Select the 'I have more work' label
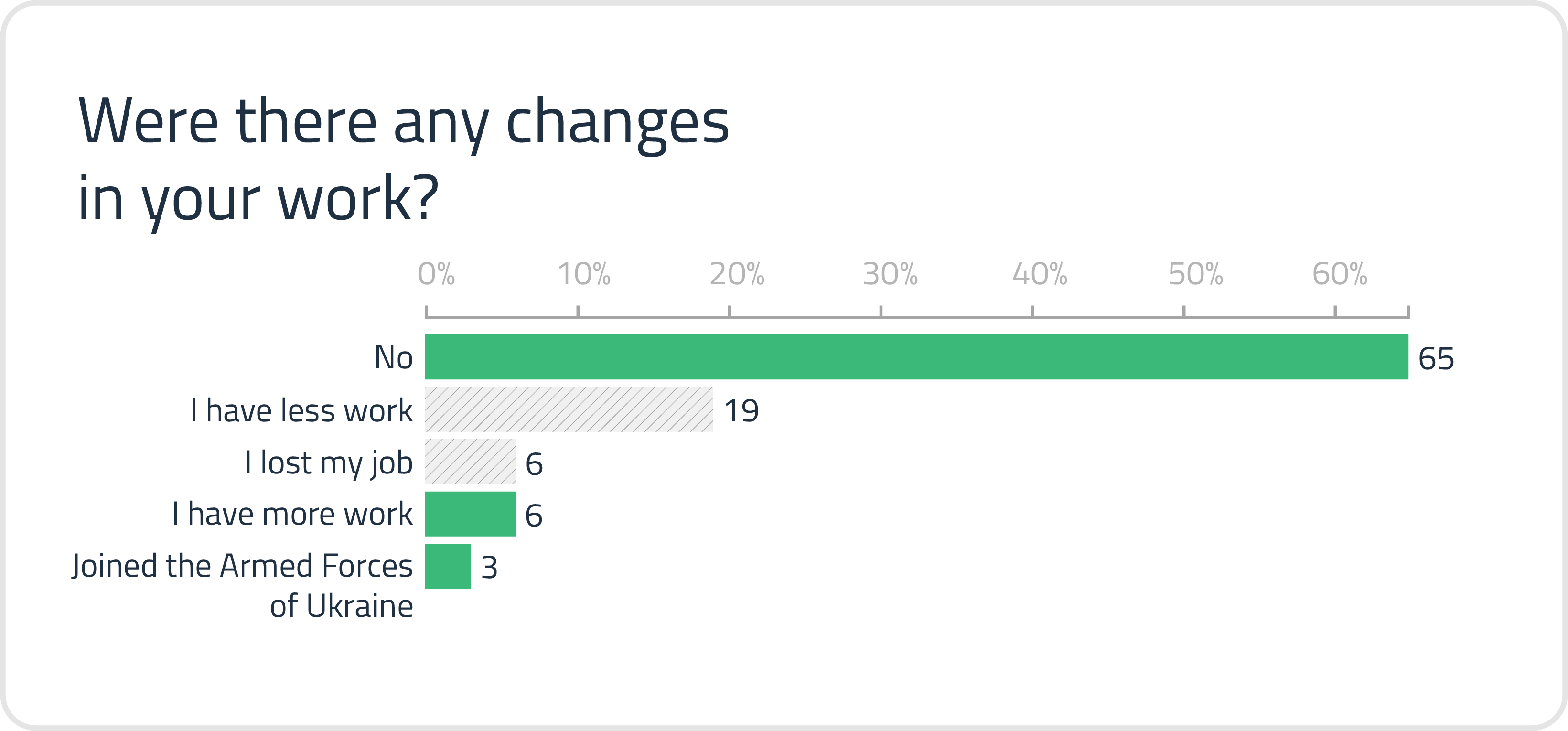 (x=292, y=514)
